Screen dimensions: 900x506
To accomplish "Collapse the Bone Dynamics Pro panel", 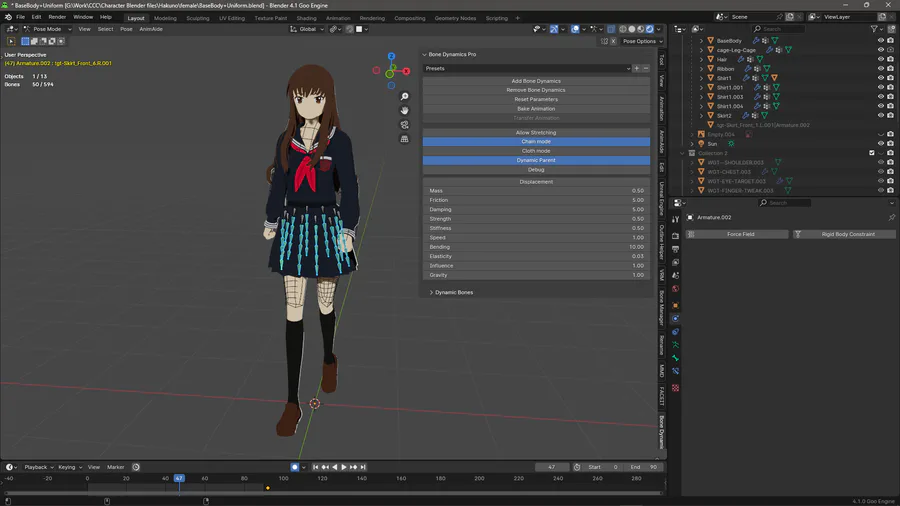I will tap(425, 55).
